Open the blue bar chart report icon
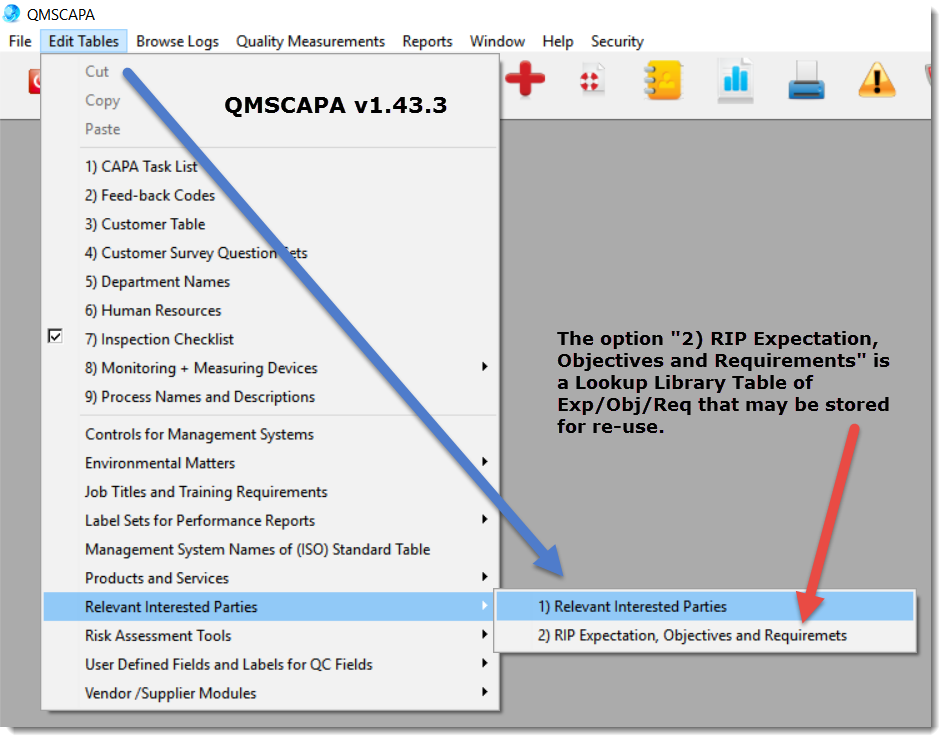The width and height of the screenshot is (946, 742). [x=735, y=80]
